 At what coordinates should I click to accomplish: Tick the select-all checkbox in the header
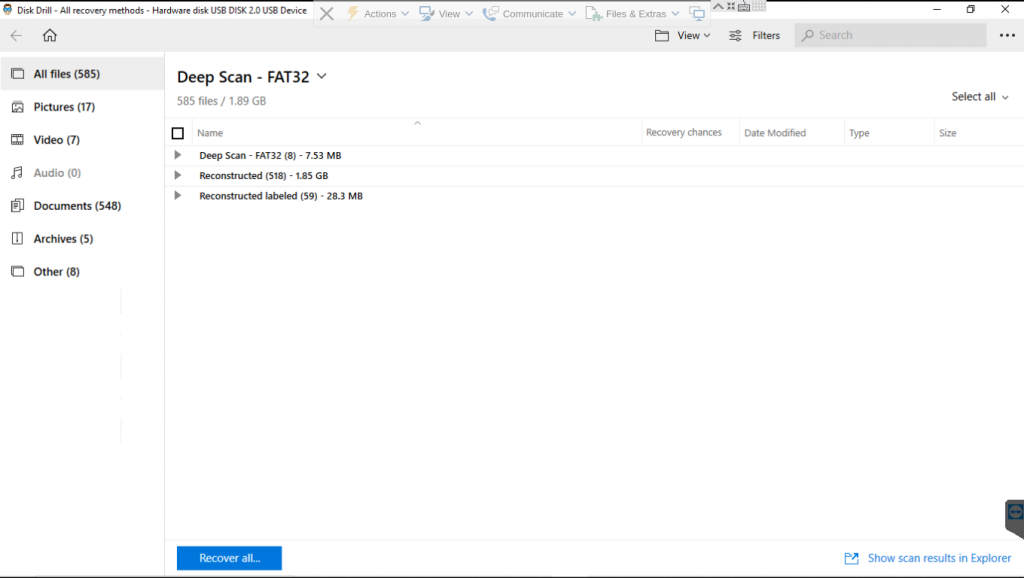(x=178, y=133)
